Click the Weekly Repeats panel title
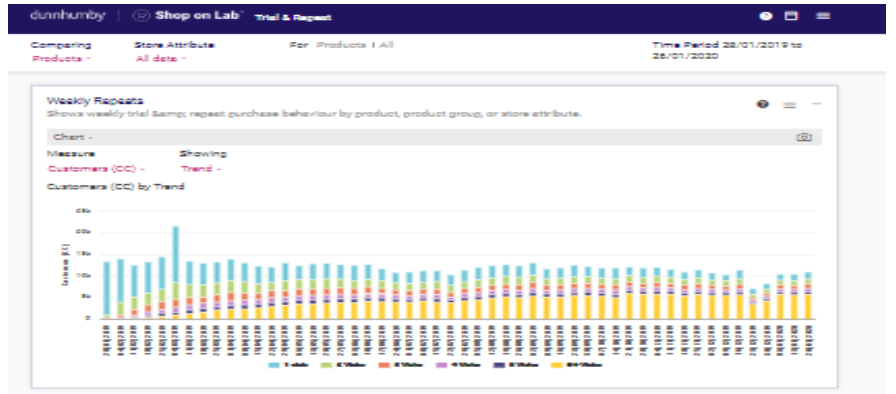896x394 pixels. tap(95, 100)
